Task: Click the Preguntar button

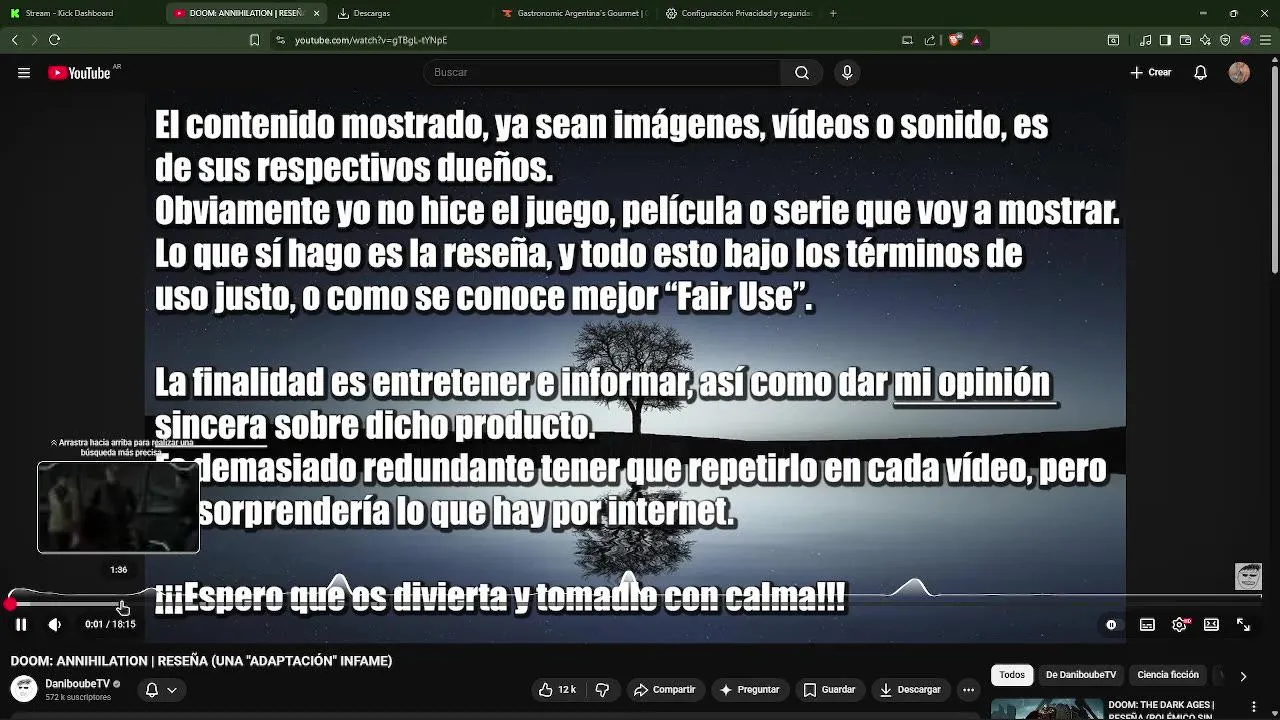Action: tap(749, 689)
